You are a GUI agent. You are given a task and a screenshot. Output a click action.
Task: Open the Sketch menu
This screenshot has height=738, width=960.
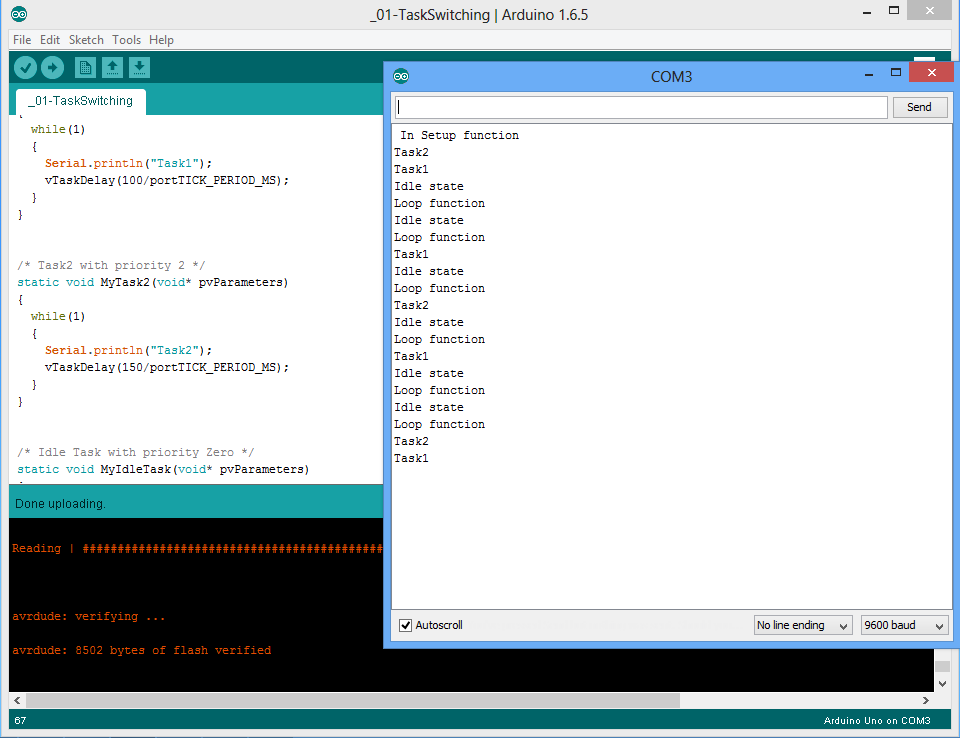coord(86,40)
